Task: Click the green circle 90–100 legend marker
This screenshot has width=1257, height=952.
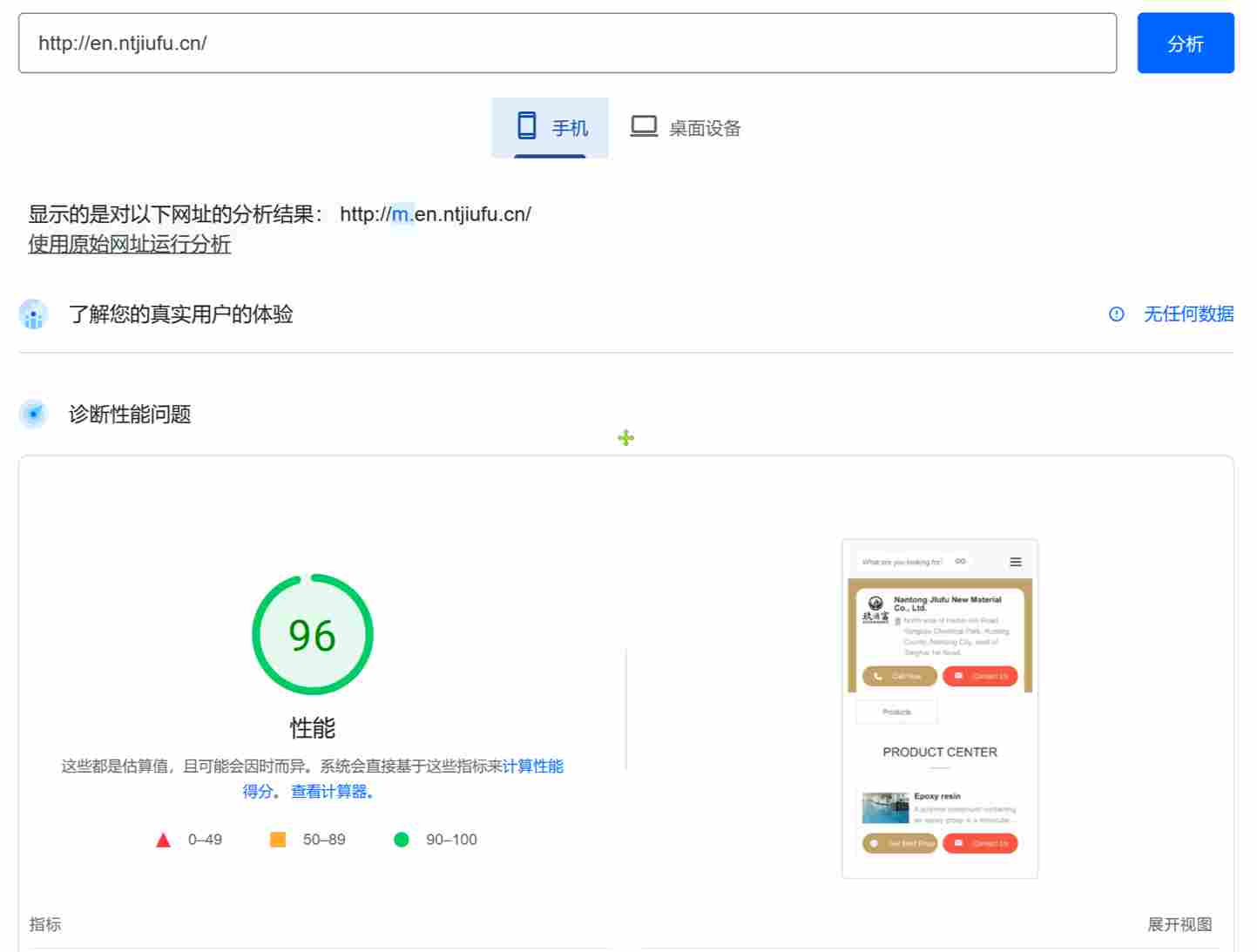Action: tap(402, 839)
